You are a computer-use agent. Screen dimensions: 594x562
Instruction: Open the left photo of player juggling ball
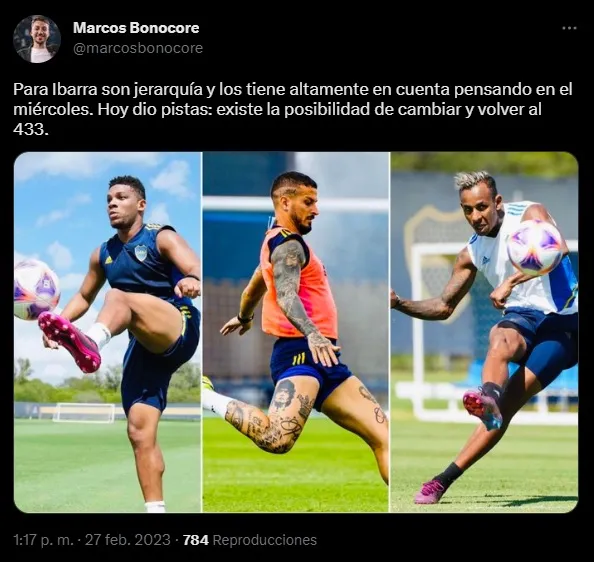pos(107,332)
